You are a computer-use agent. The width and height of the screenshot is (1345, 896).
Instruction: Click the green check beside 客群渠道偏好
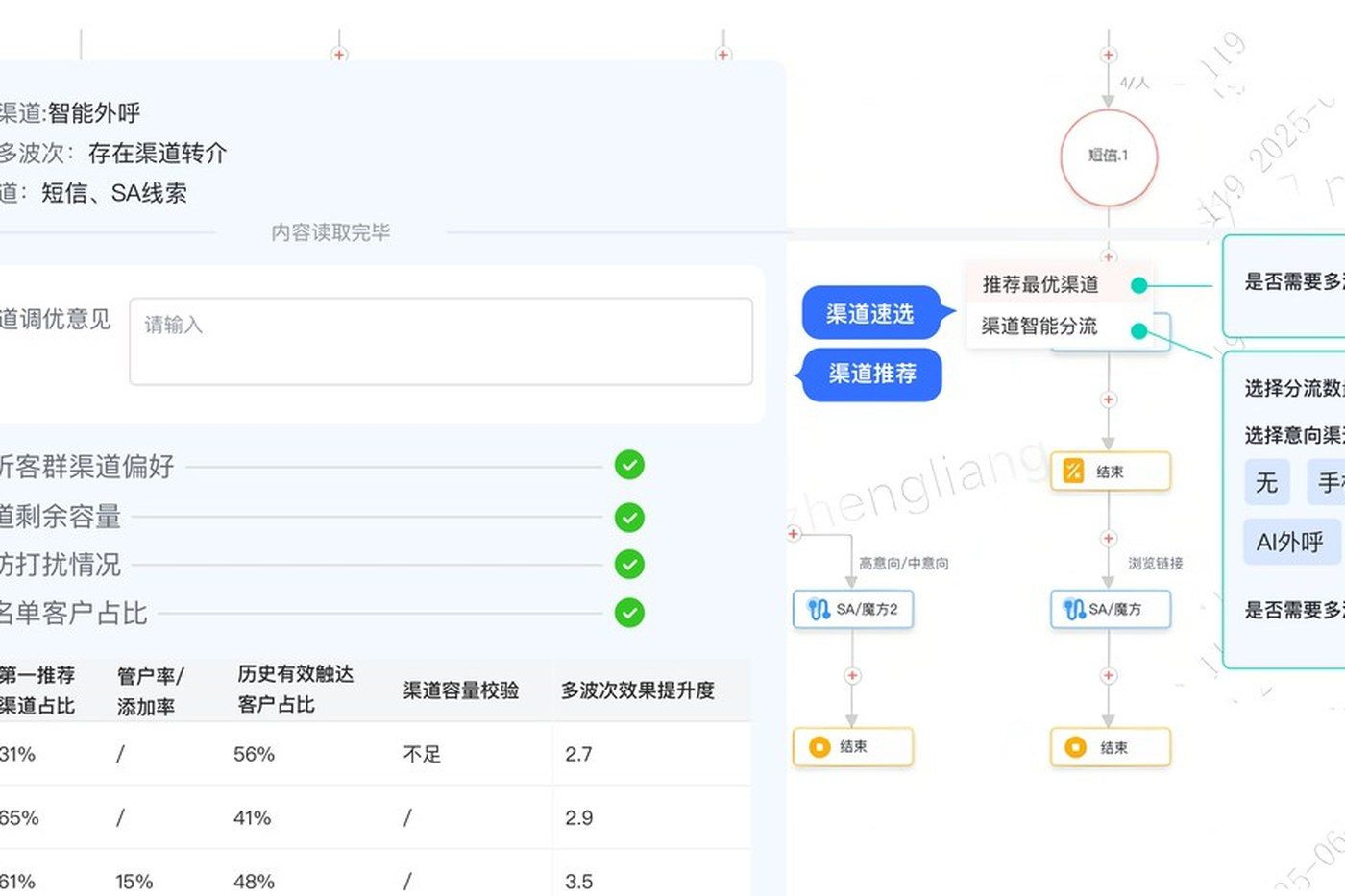click(x=629, y=466)
